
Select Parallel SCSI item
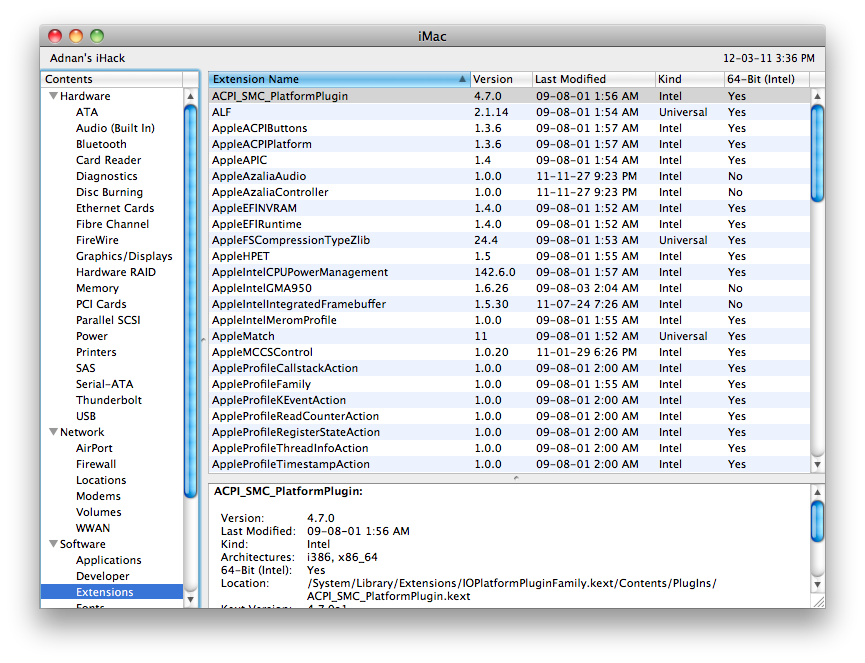click(108, 320)
